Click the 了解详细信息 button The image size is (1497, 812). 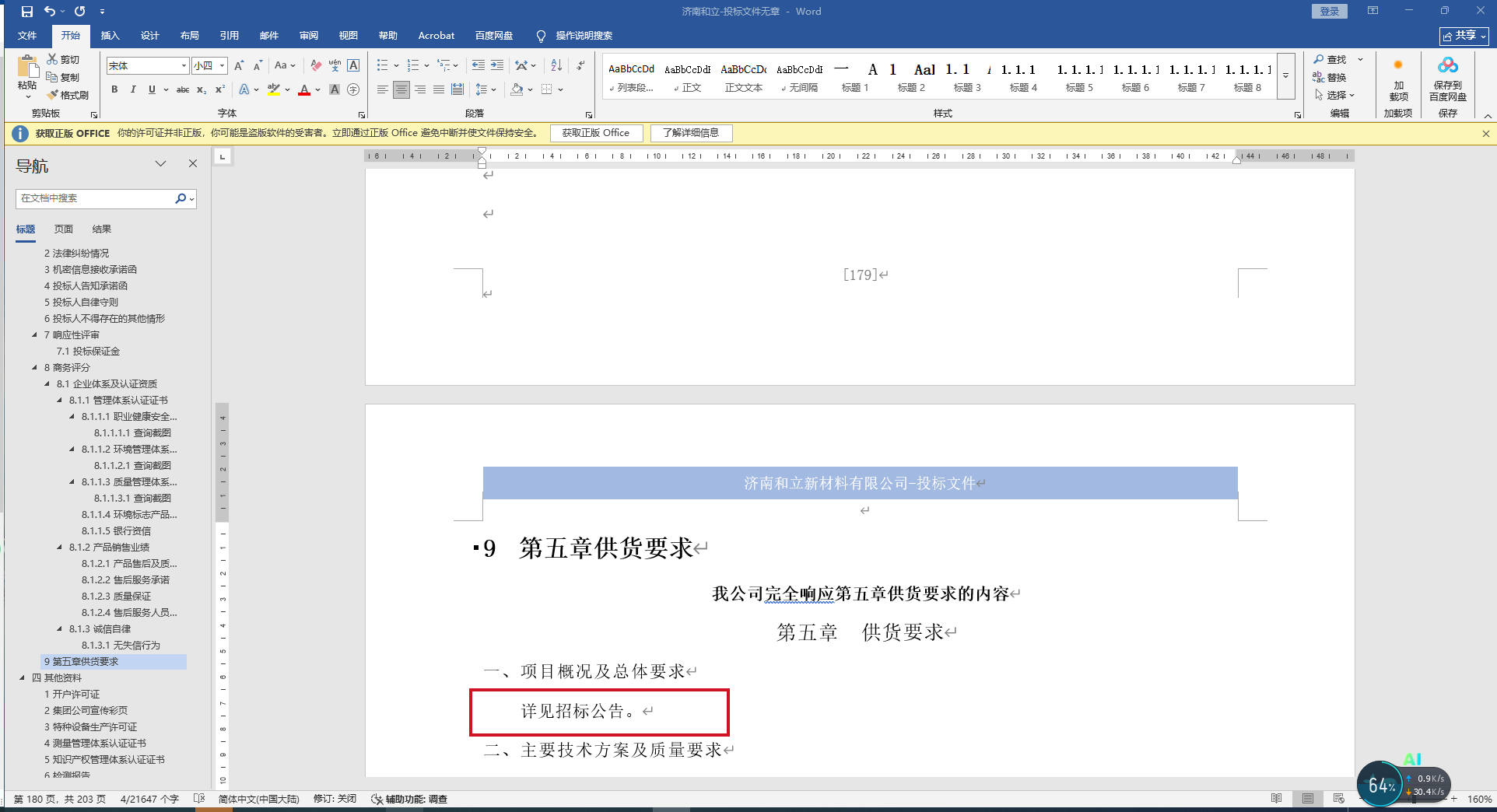tap(691, 133)
